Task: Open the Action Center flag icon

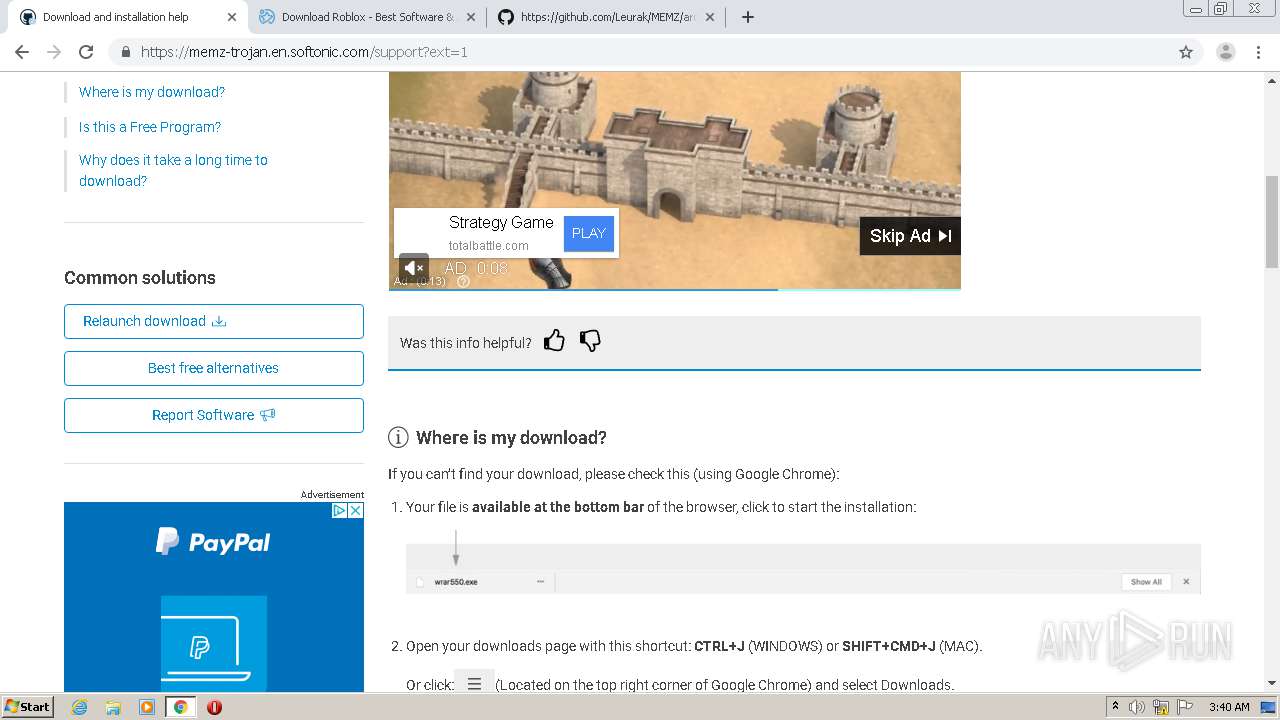Action: click(1184, 707)
